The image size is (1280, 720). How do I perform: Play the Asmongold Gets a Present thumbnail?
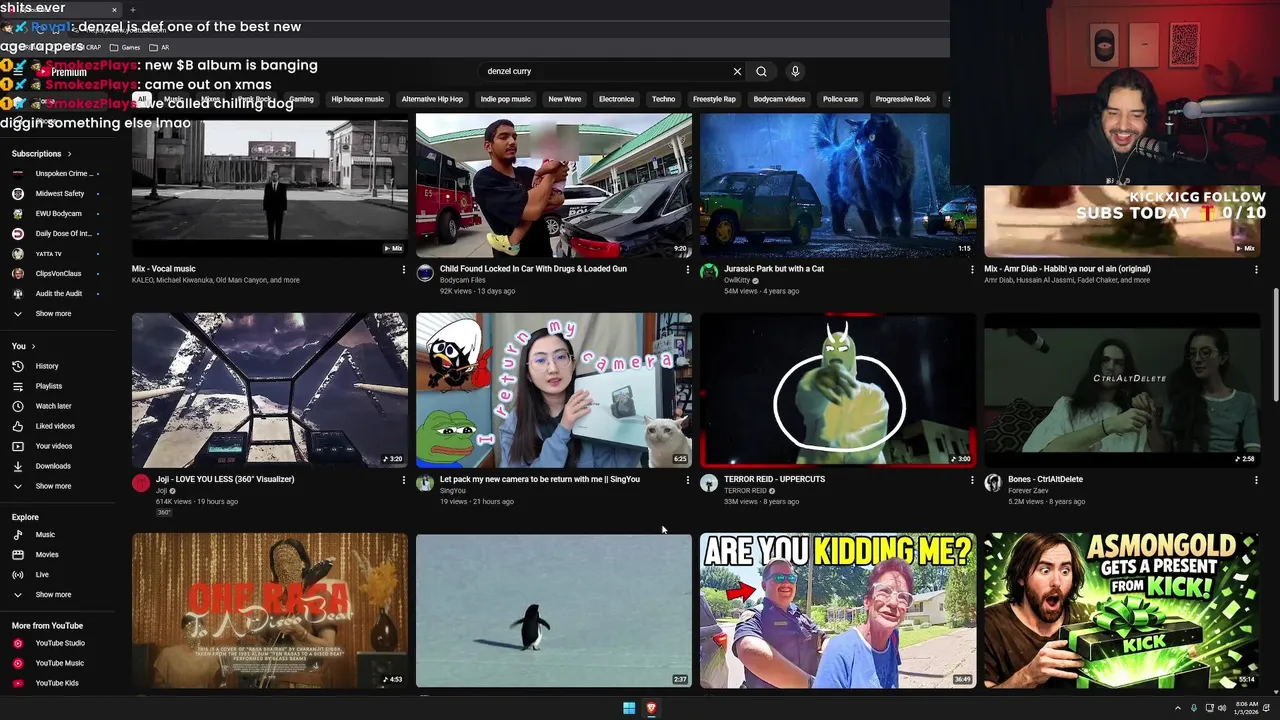click(x=1122, y=610)
